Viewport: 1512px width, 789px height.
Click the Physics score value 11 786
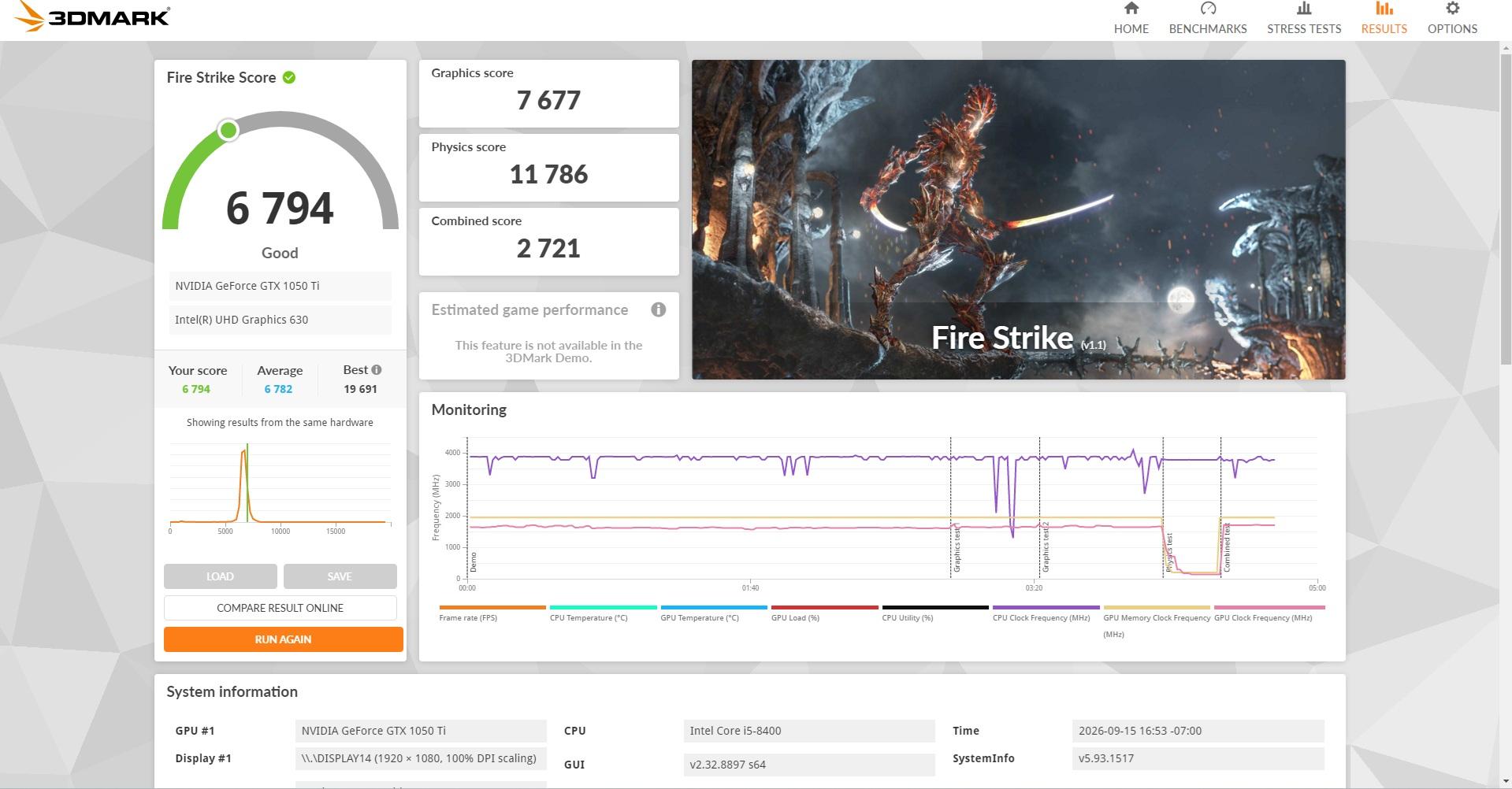pyautogui.click(x=548, y=175)
